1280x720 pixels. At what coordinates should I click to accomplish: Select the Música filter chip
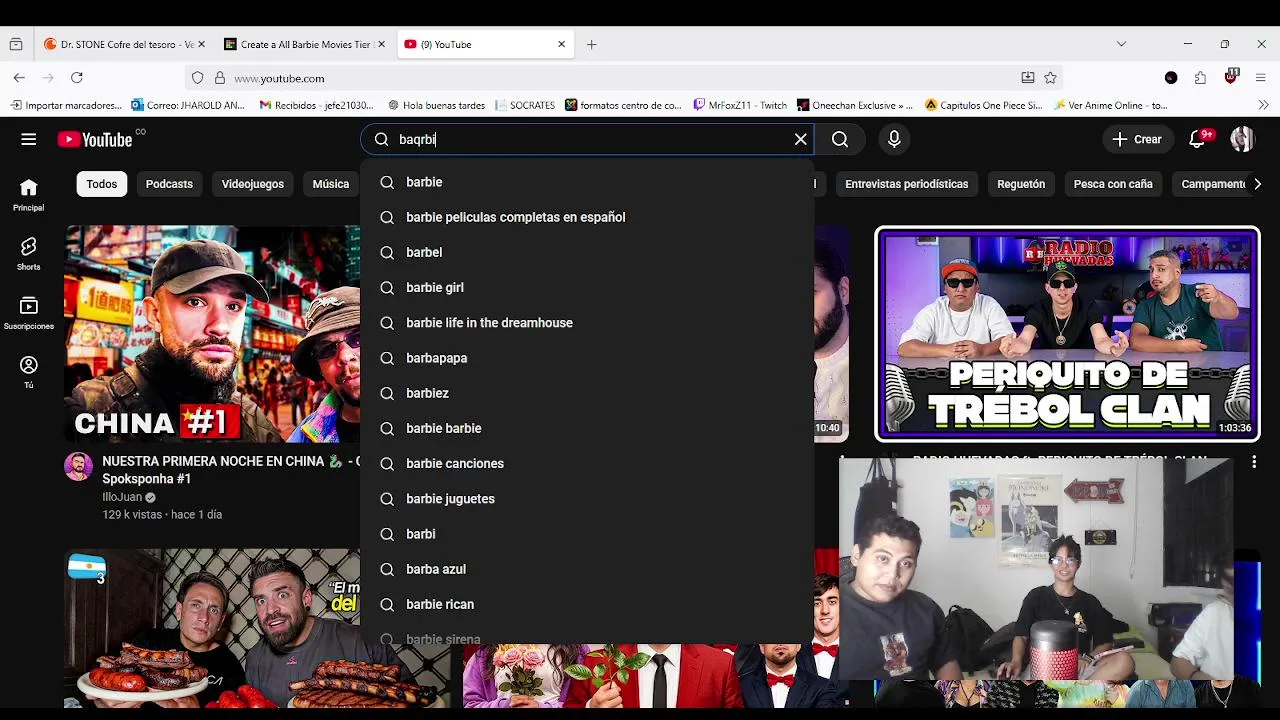[330, 184]
